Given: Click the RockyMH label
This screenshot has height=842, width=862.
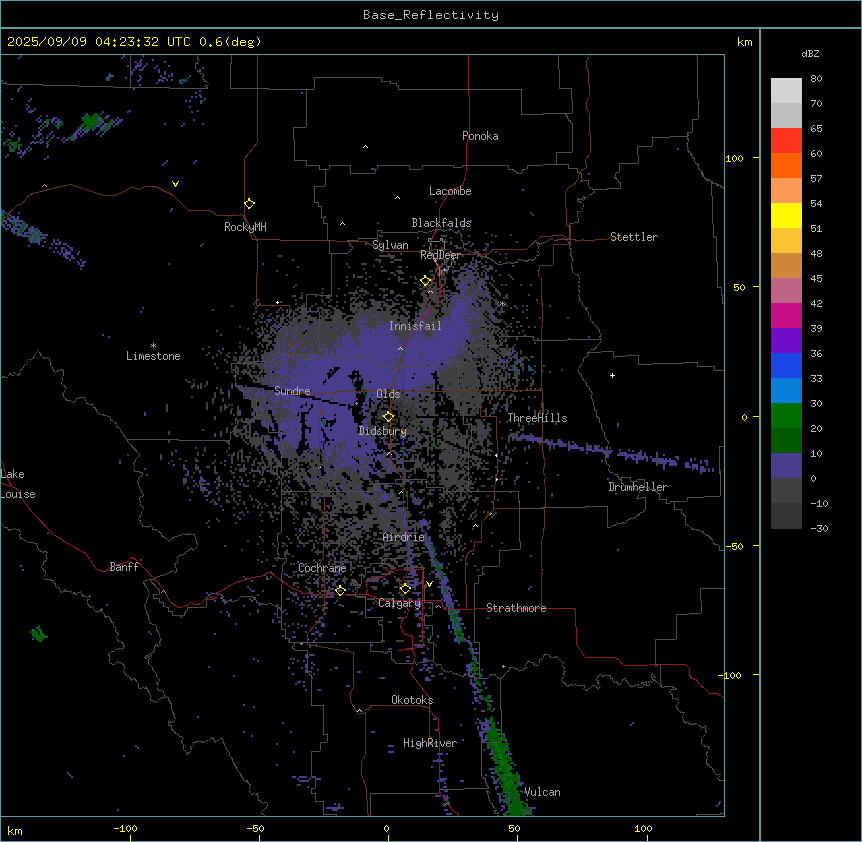Looking at the screenshot, I should [x=245, y=227].
